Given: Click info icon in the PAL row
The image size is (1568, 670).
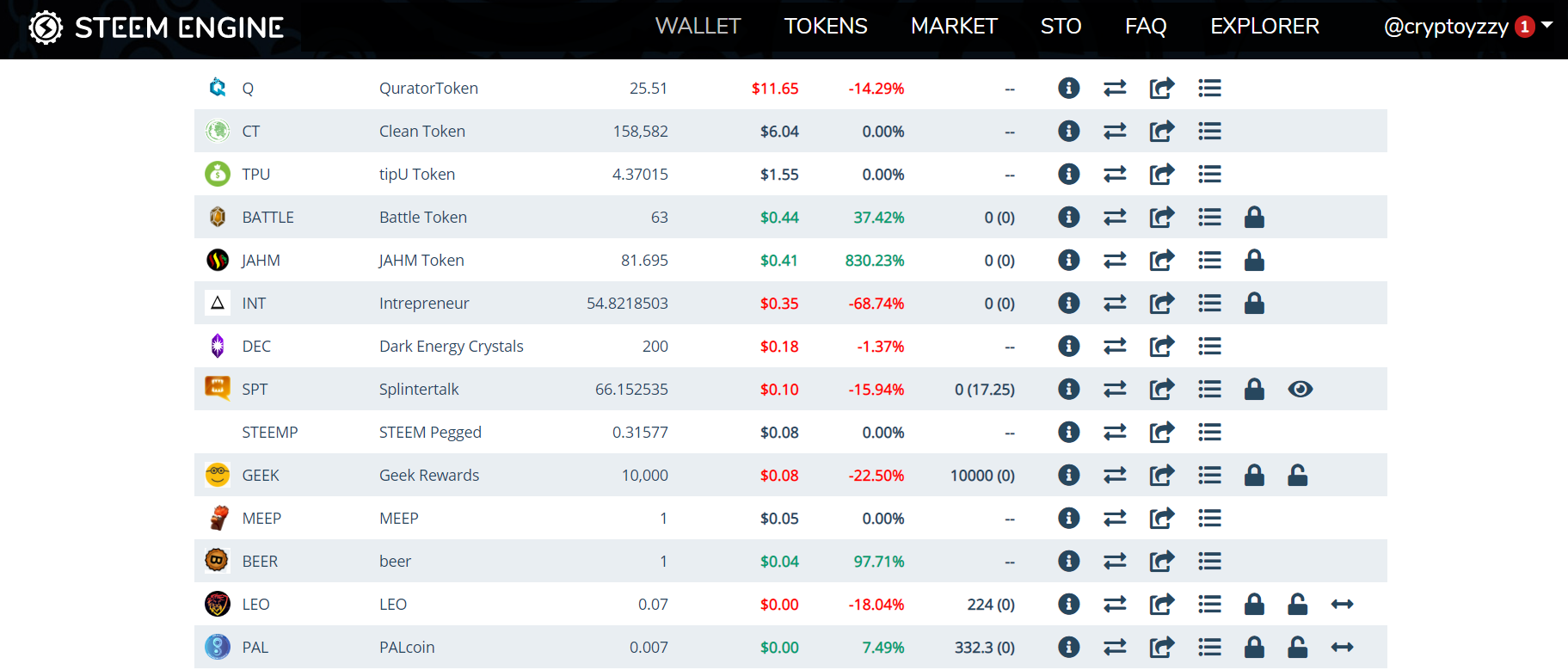Looking at the screenshot, I should coord(1068,647).
